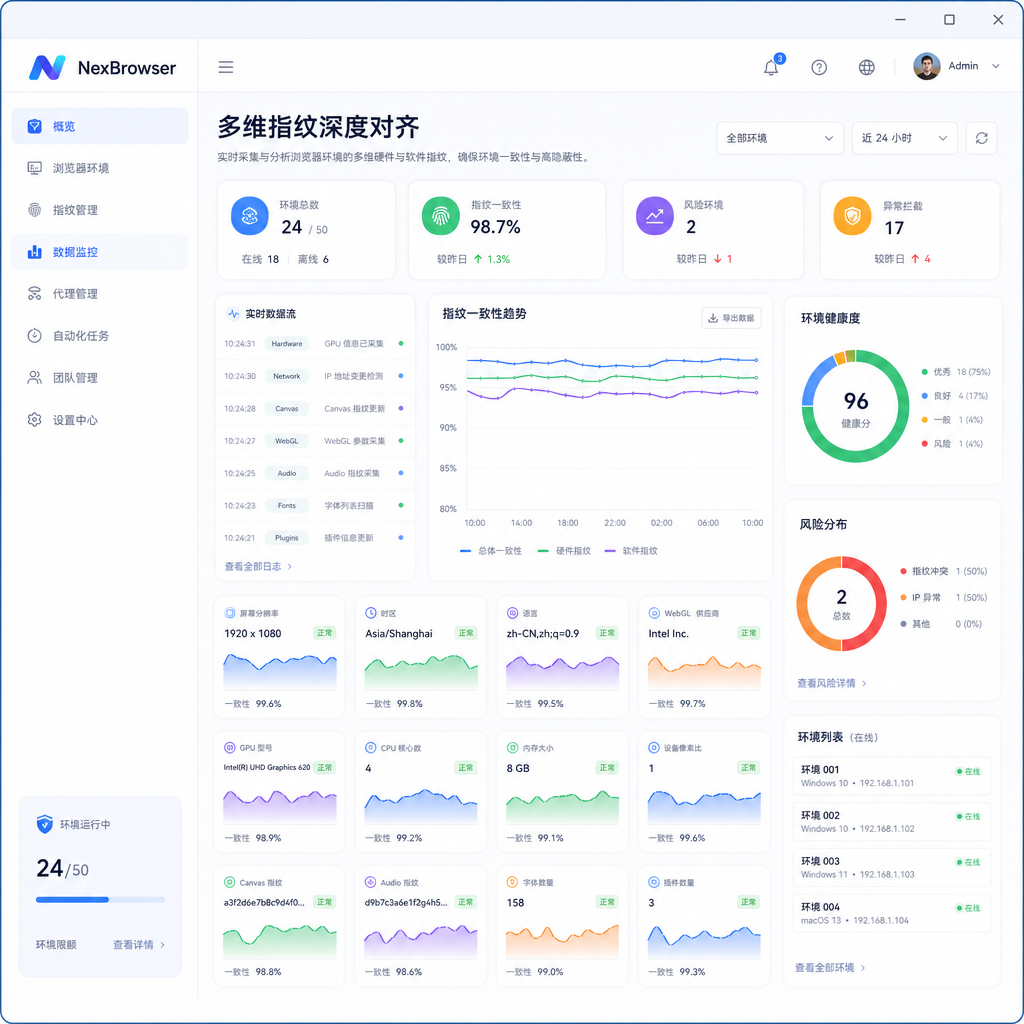Open the 查看风险详情 link
The height and width of the screenshot is (1024, 1024).
click(831, 683)
